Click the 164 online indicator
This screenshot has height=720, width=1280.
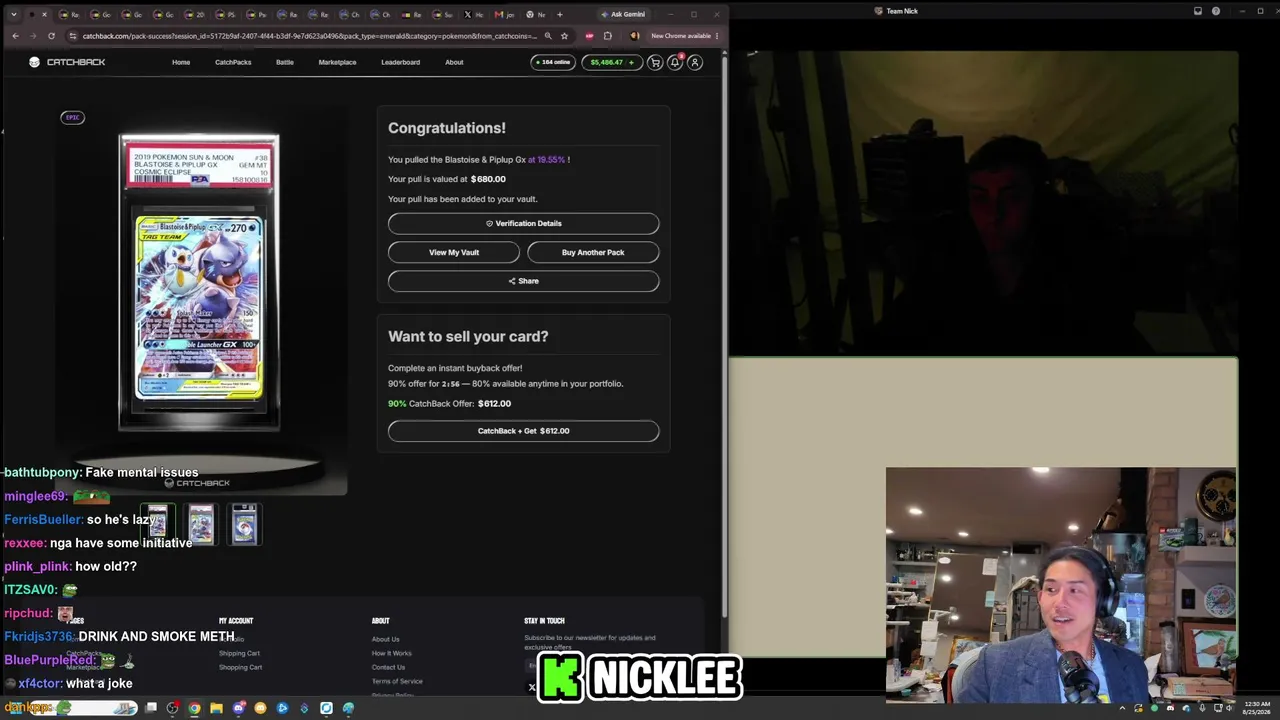tap(553, 62)
